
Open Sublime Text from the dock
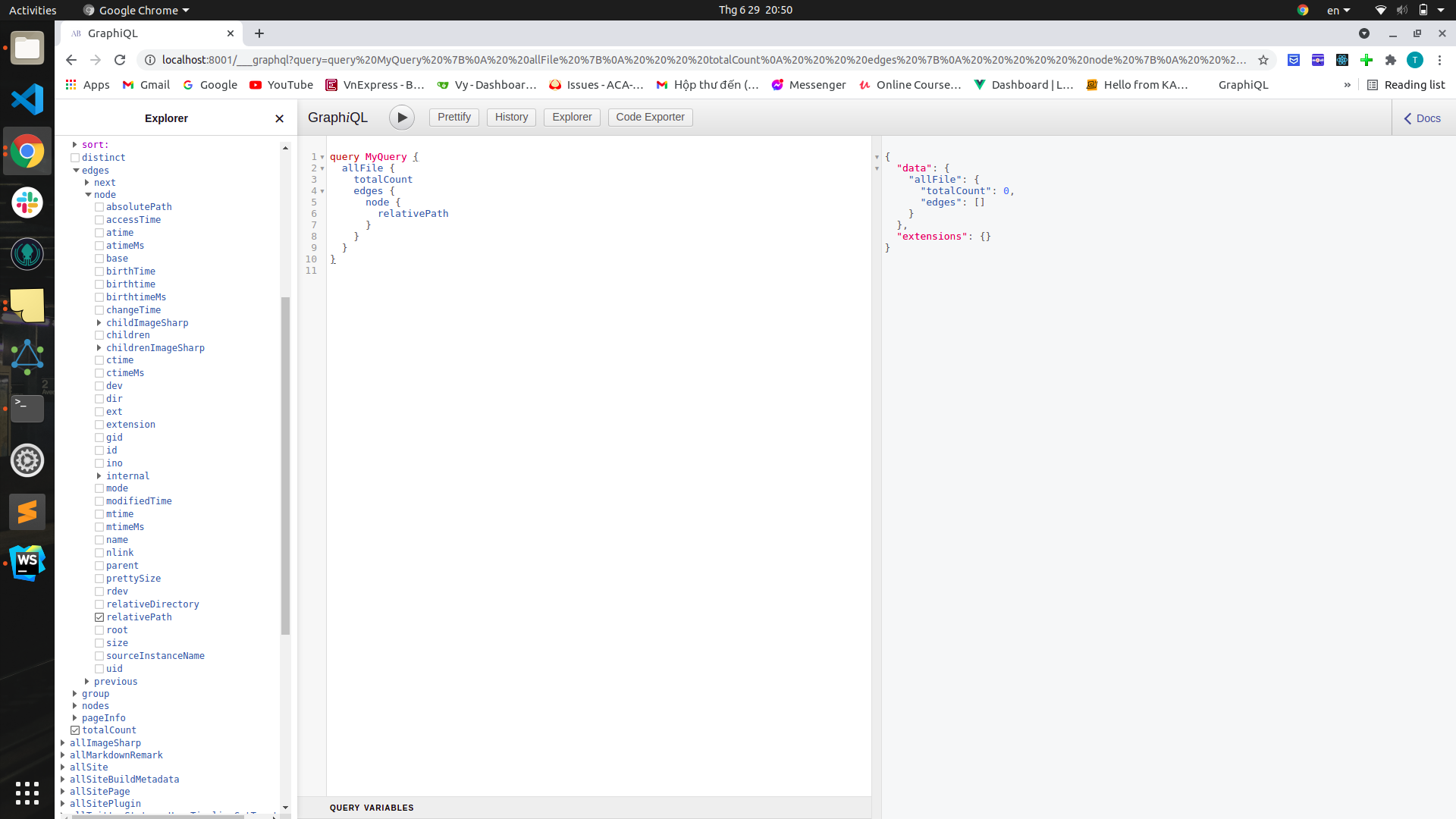(x=27, y=512)
